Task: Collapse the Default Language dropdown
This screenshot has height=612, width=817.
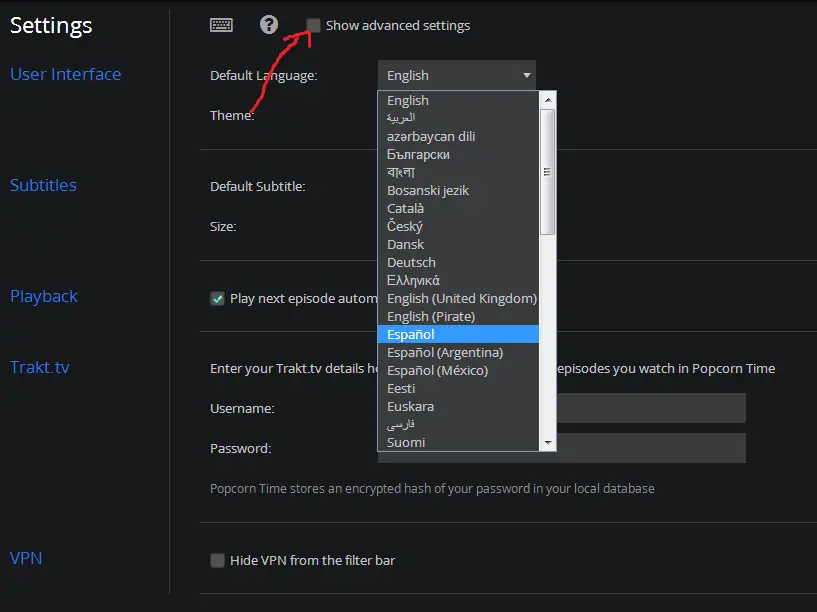Action: [456, 76]
